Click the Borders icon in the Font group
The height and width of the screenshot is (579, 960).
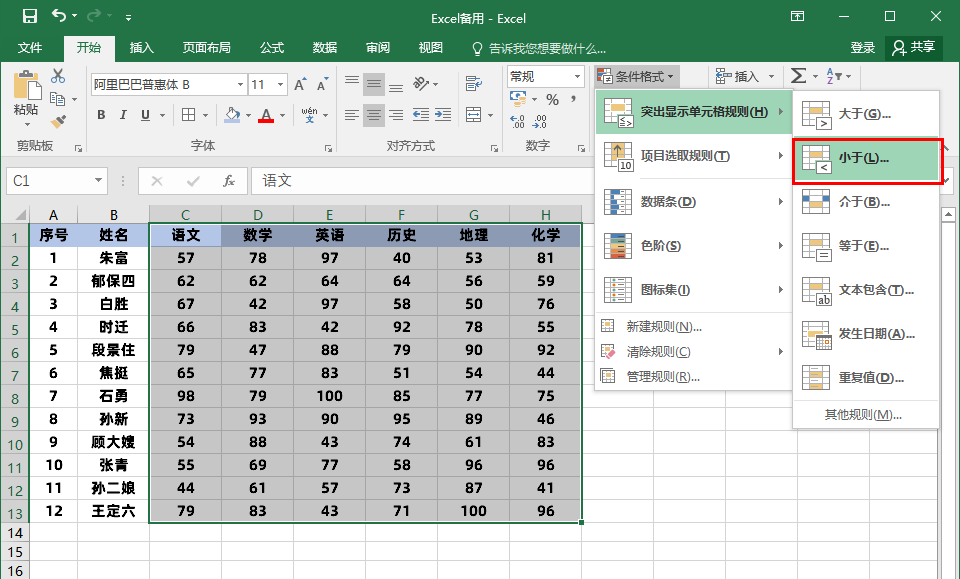pyautogui.click(x=186, y=115)
